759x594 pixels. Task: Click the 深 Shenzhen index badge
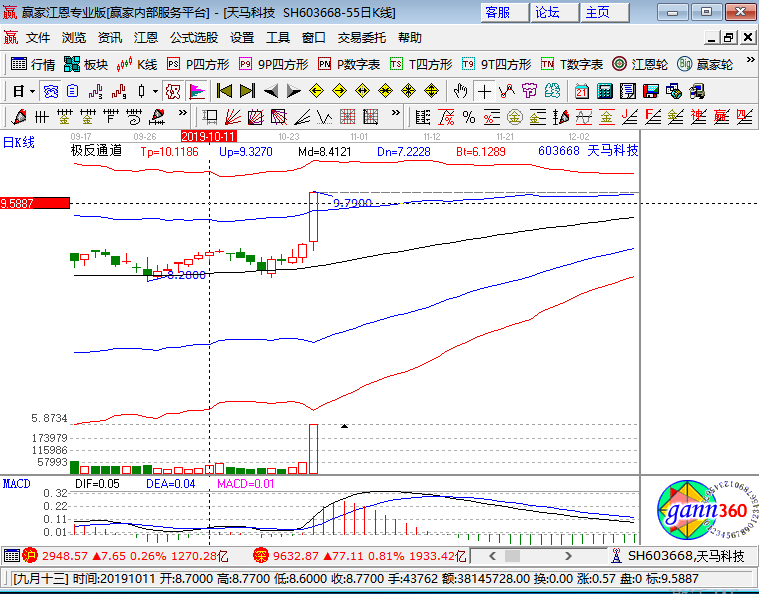(260, 555)
